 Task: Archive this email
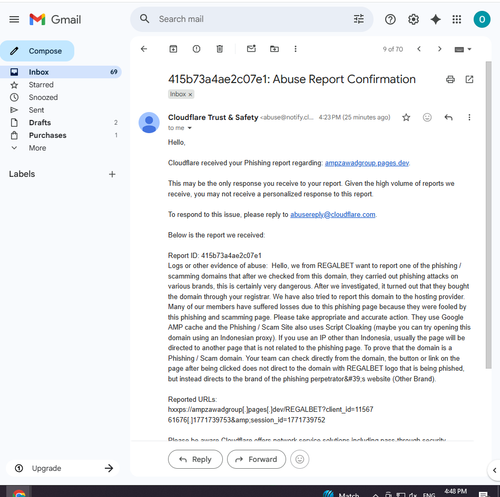click(173, 49)
